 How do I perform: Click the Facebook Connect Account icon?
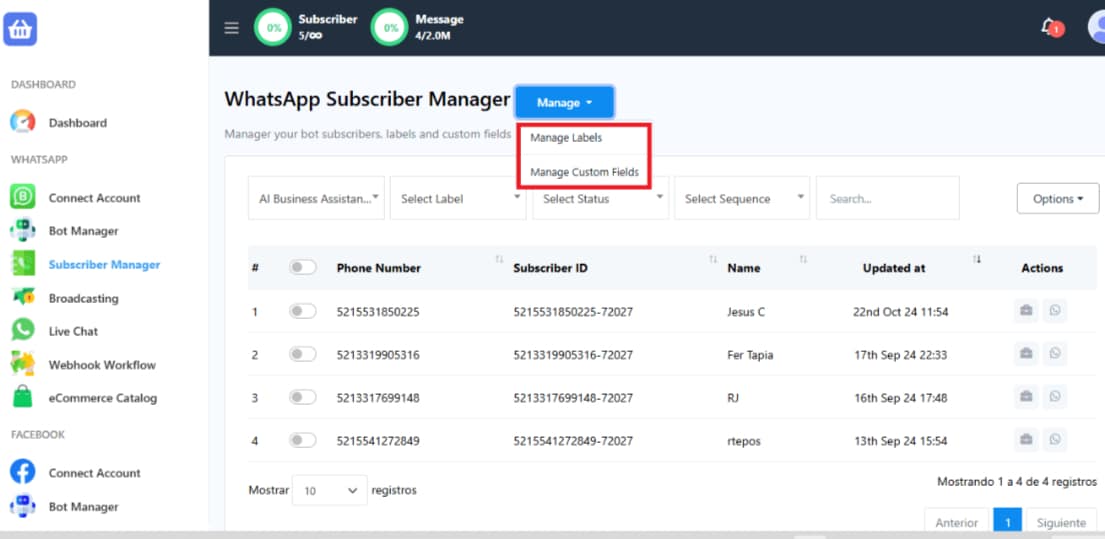[x=22, y=473]
